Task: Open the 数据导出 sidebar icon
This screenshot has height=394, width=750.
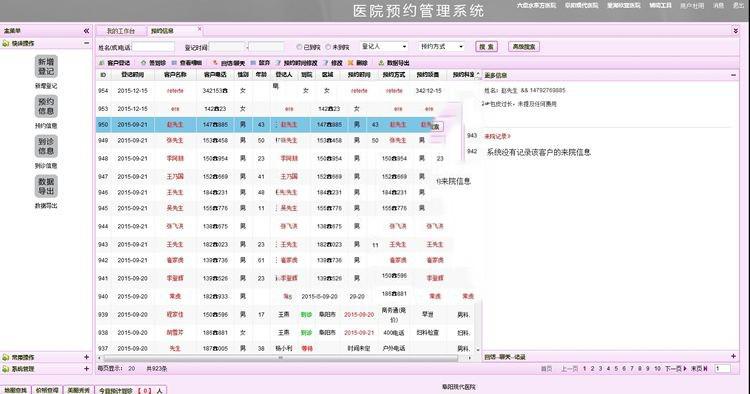Action: click(46, 186)
